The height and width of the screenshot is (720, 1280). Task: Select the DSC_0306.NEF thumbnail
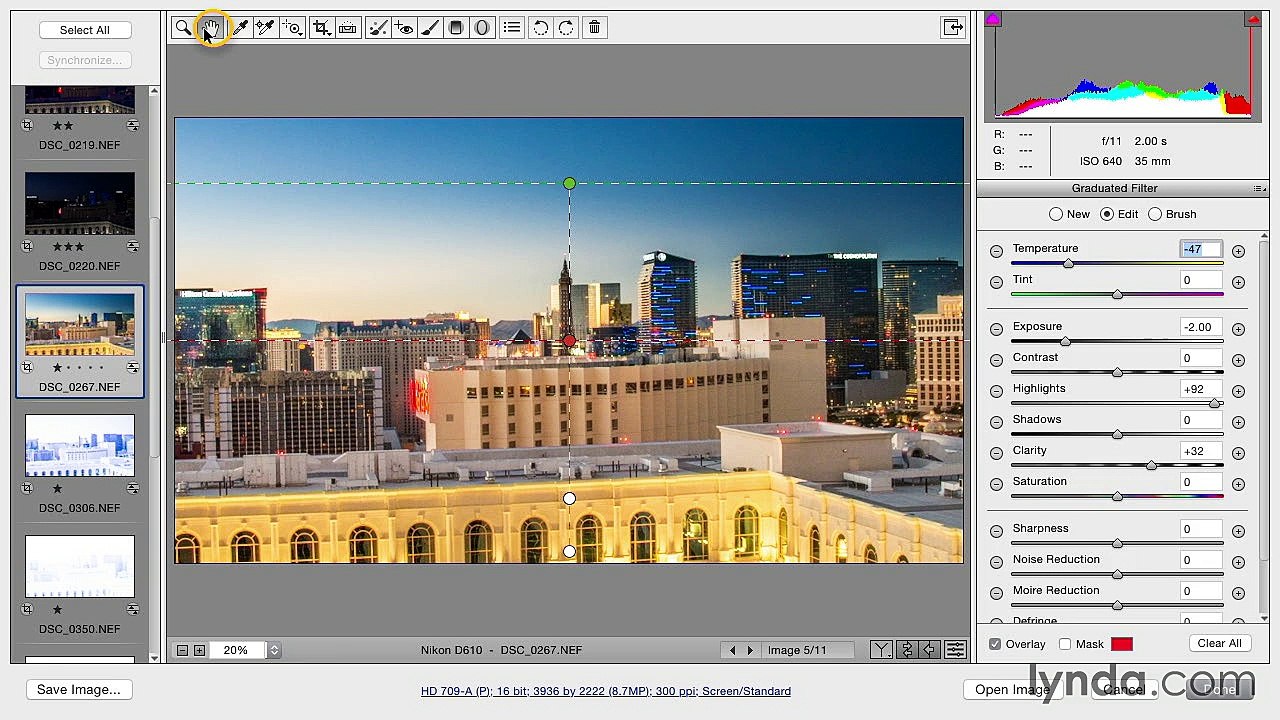[80, 445]
